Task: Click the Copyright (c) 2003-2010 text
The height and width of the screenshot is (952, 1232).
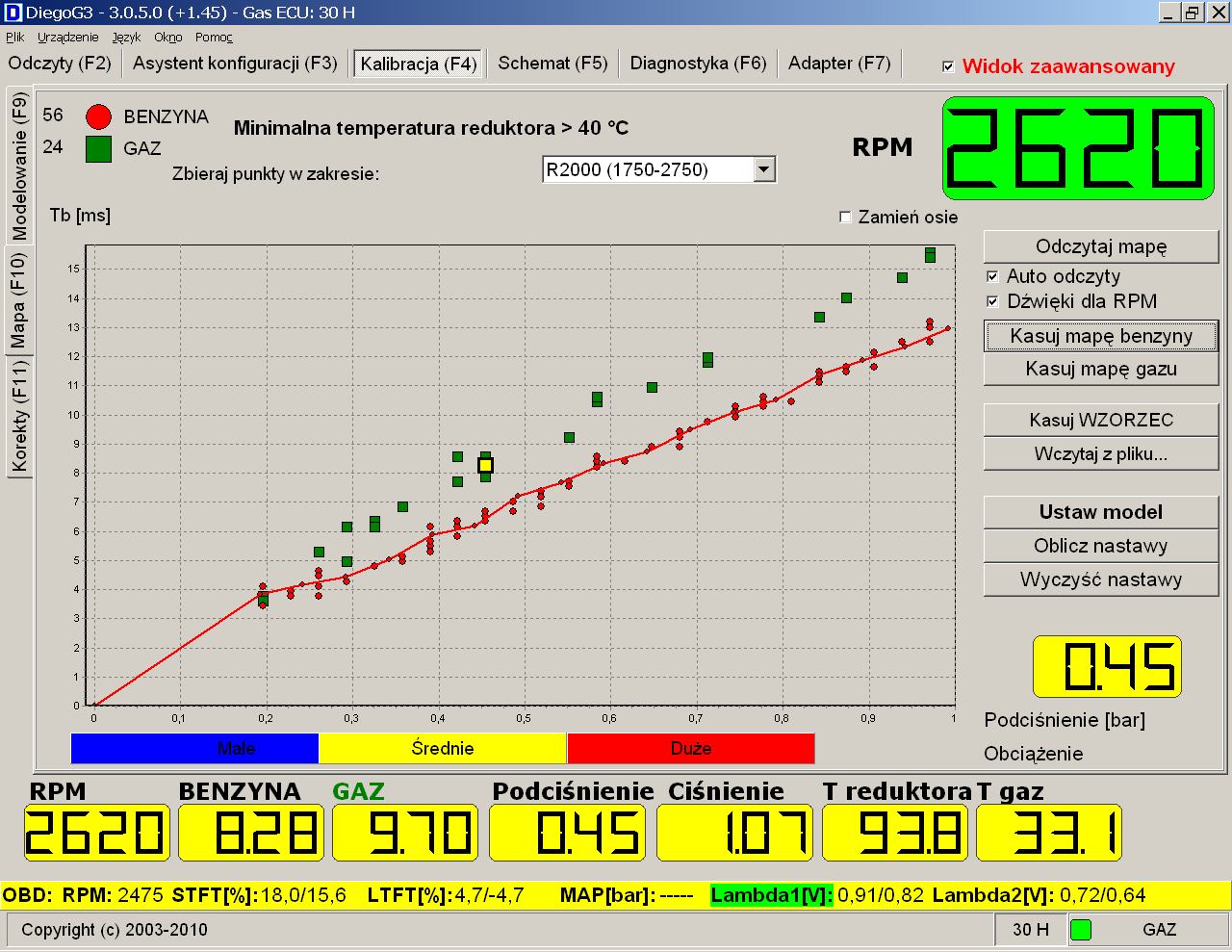Action: [x=115, y=930]
